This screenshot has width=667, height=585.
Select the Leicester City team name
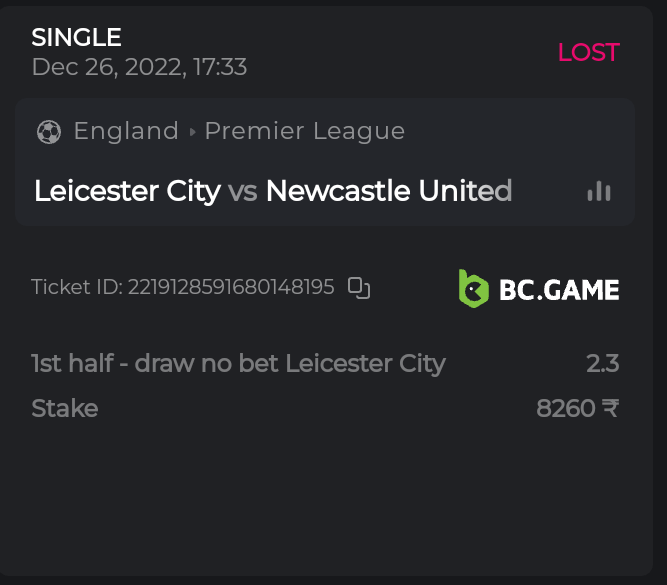tap(127, 191)
